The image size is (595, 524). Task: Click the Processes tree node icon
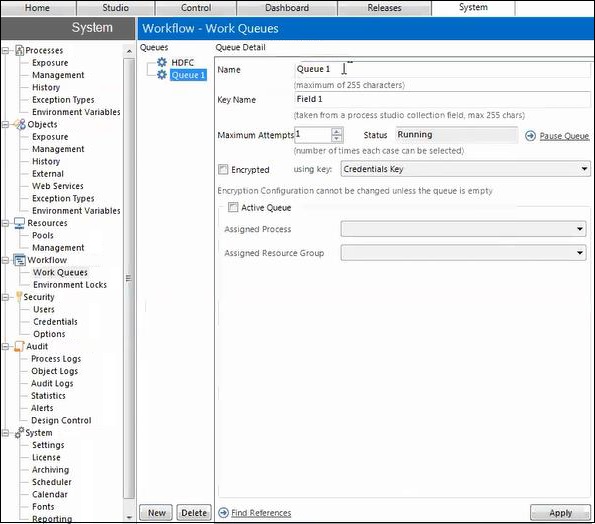[19, 50]
